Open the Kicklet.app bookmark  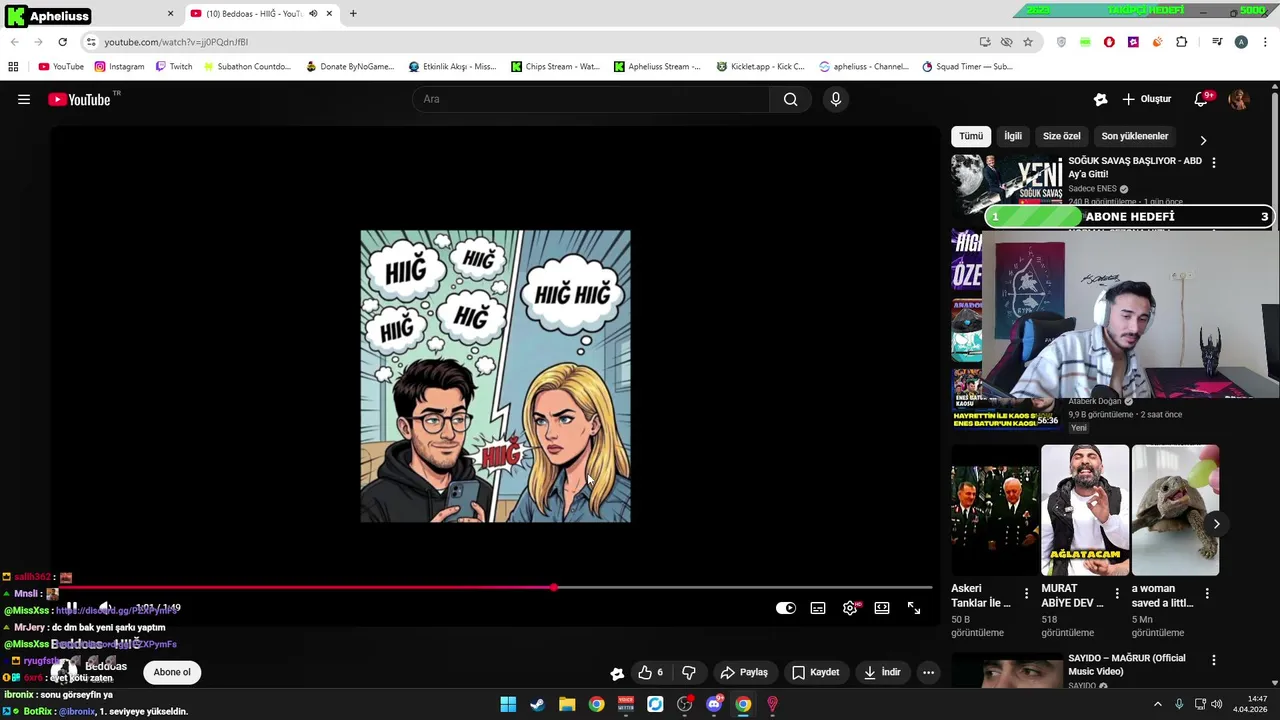coord(761,67)
